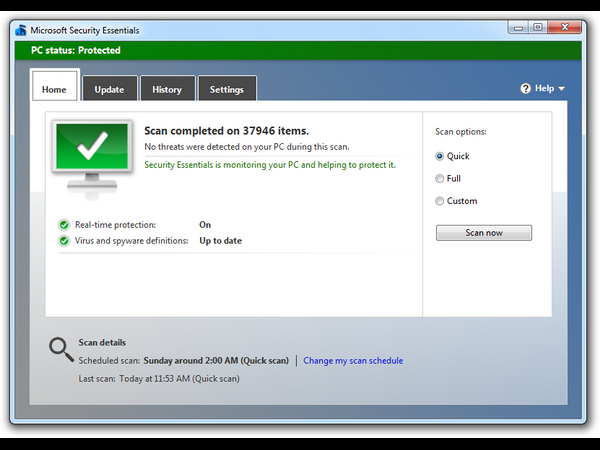Click the 'PC status: Protected' banner text
Image resolution: width=600 pixels, height=450 pixels.
coord(76,51)
